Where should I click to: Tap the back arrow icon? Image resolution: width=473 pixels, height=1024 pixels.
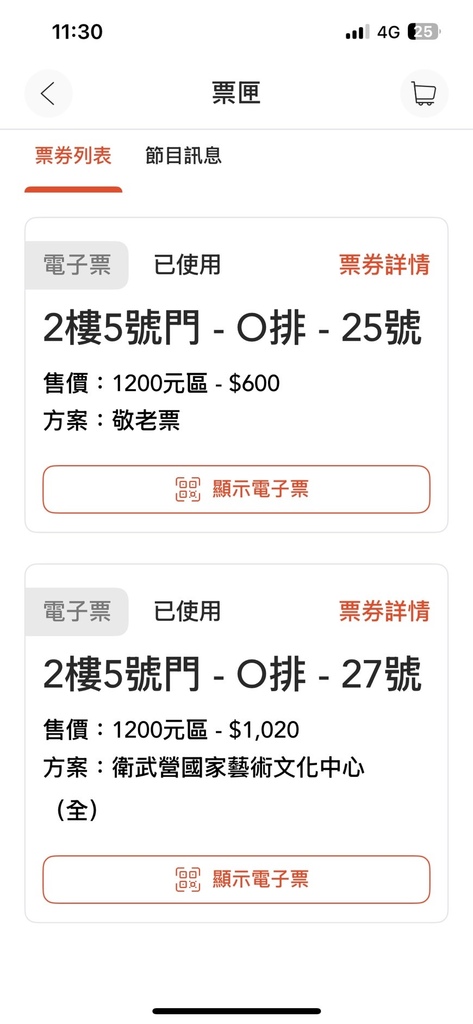tap(48, 93)
